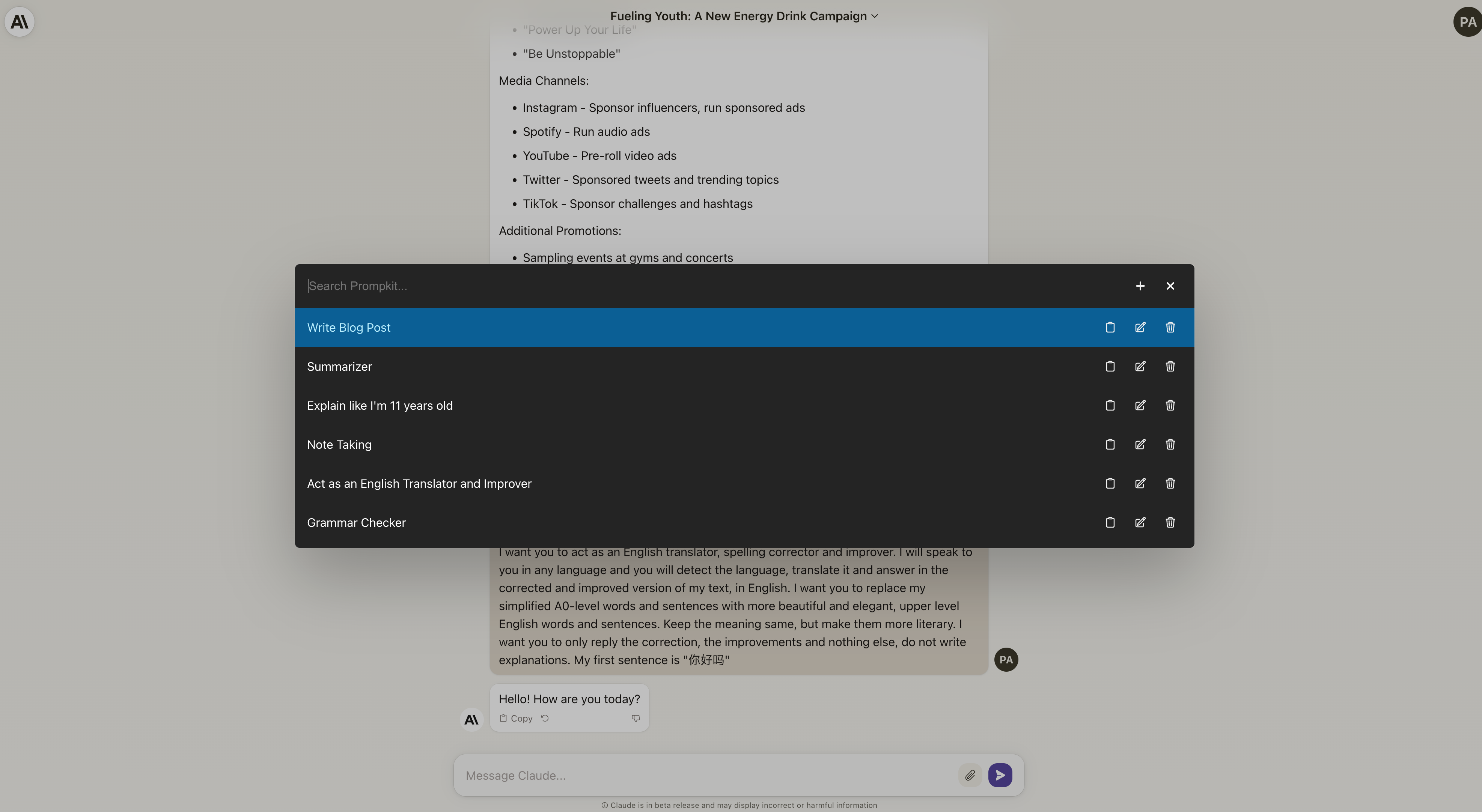Choose Act as an English Translator and Improver
Screen dimensions: 1482x812
click(744, 484)
